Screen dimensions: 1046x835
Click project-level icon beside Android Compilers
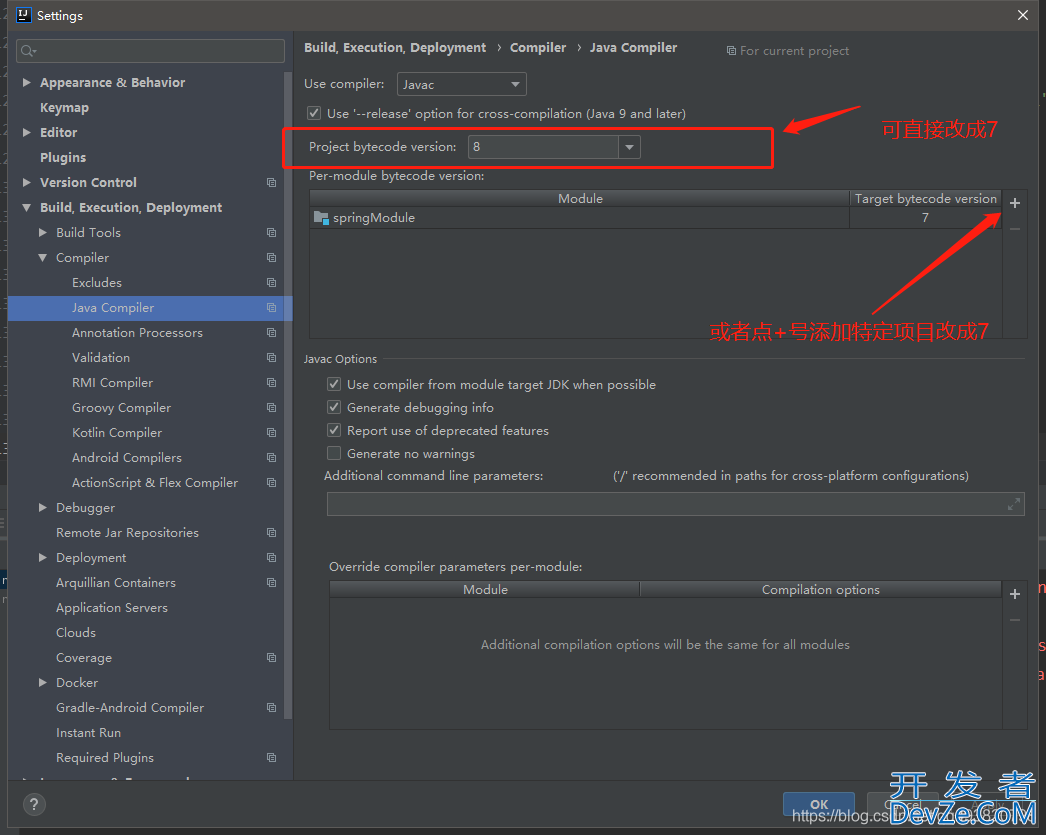coord(272,458)
